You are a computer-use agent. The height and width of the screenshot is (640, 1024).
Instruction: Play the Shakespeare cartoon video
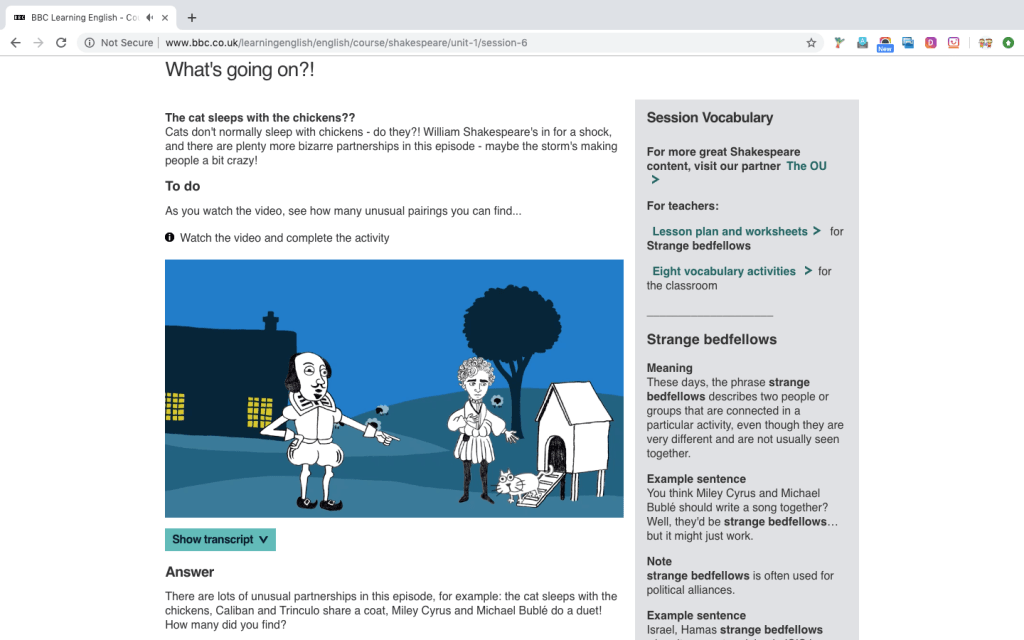394,388
